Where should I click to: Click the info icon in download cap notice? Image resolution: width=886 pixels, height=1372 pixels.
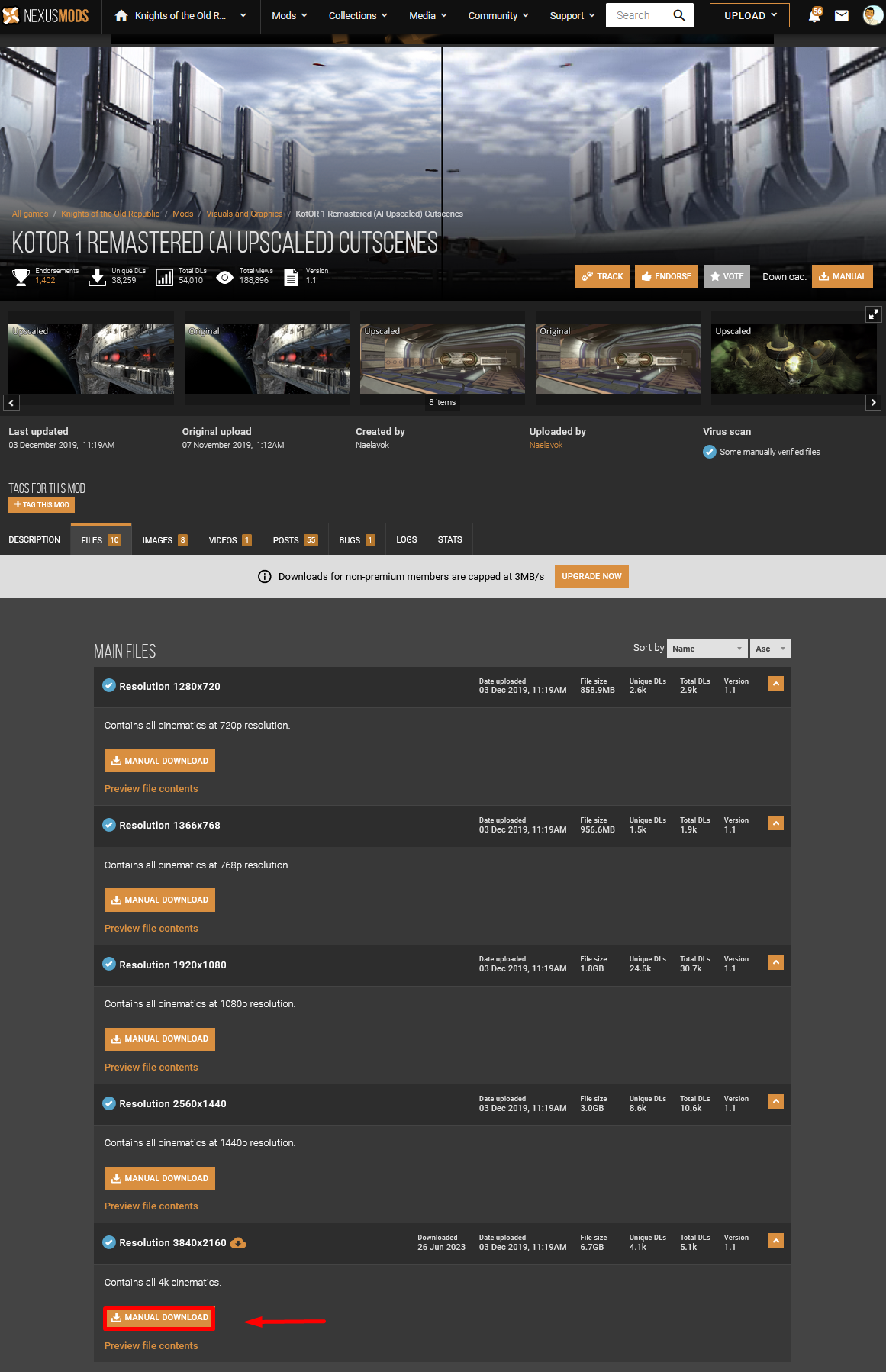[265, 576]
